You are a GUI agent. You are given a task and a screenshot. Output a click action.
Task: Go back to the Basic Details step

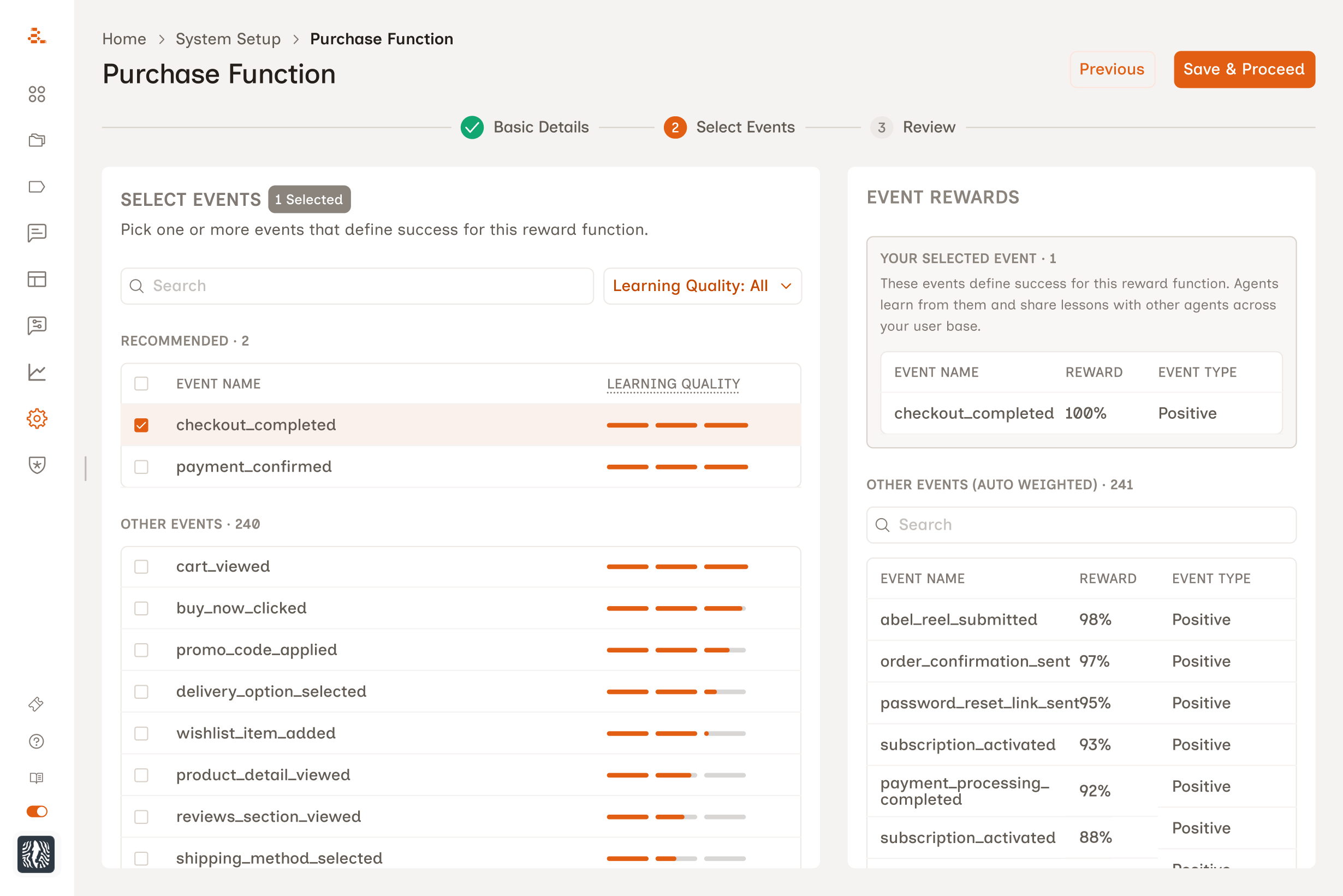tap(525, 127)
